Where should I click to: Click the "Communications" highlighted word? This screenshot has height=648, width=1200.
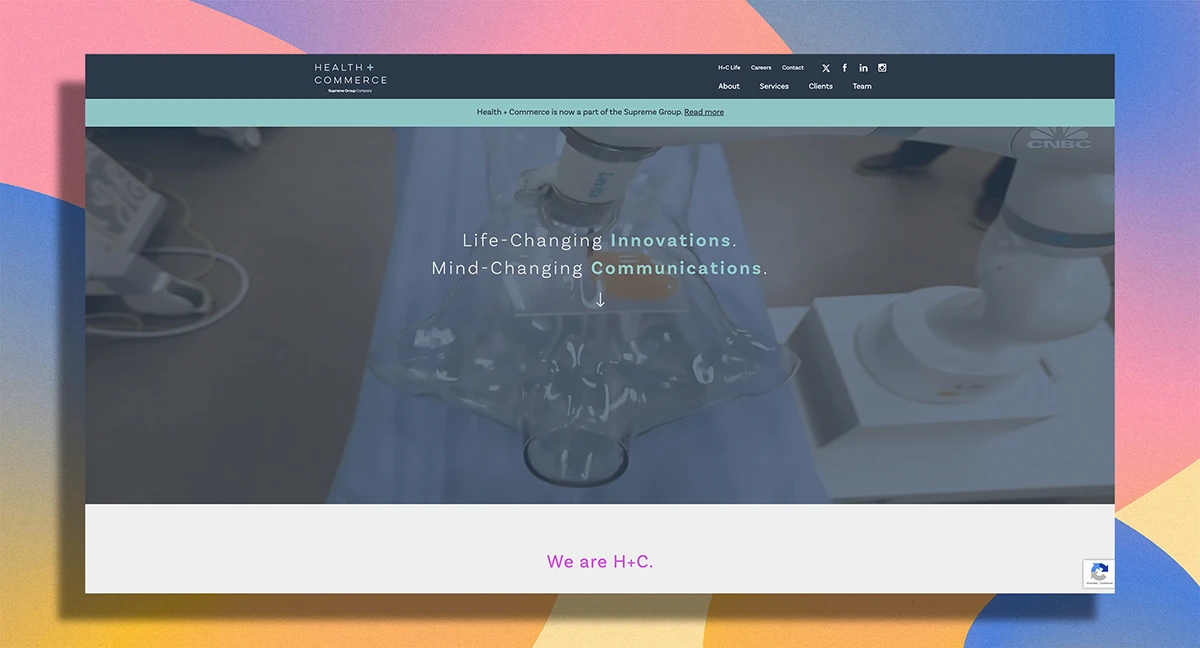(677, 268)
